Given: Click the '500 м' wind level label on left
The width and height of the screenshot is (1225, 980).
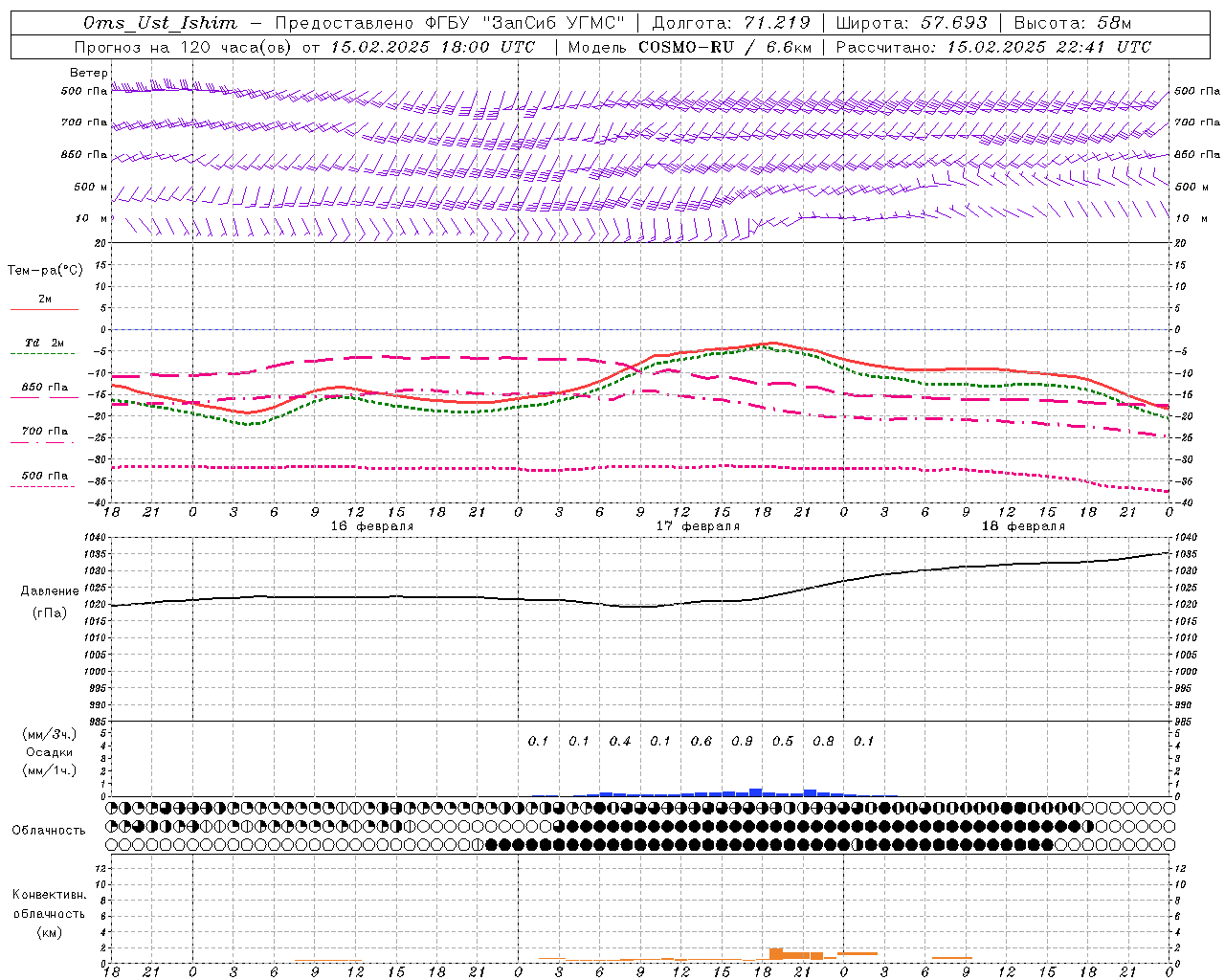Looking at the screenshot, I should pyautogui.click(x=91, y=187).
